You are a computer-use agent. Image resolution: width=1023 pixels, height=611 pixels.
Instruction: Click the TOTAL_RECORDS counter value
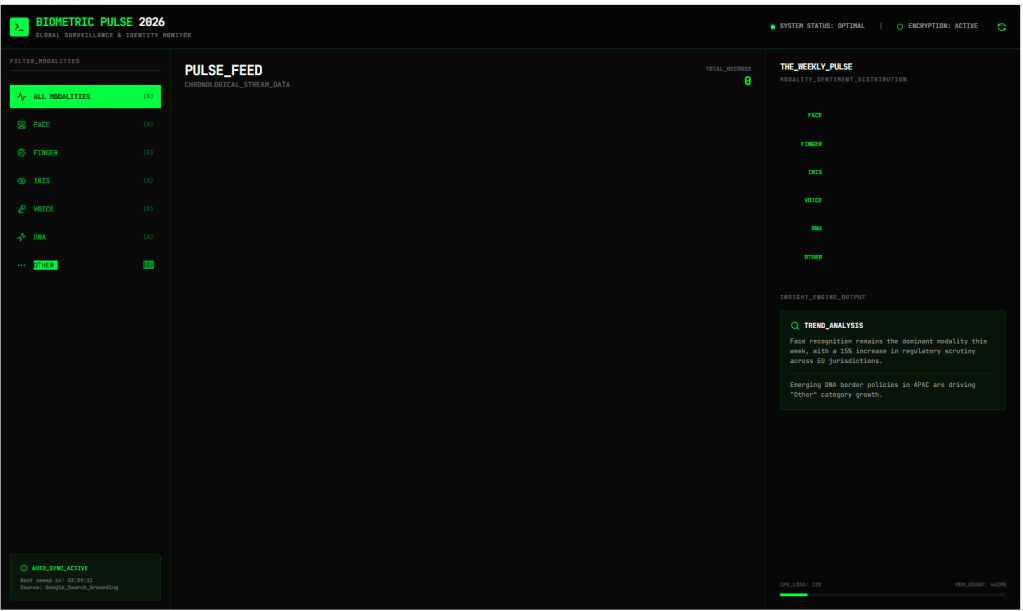point(747,81)
